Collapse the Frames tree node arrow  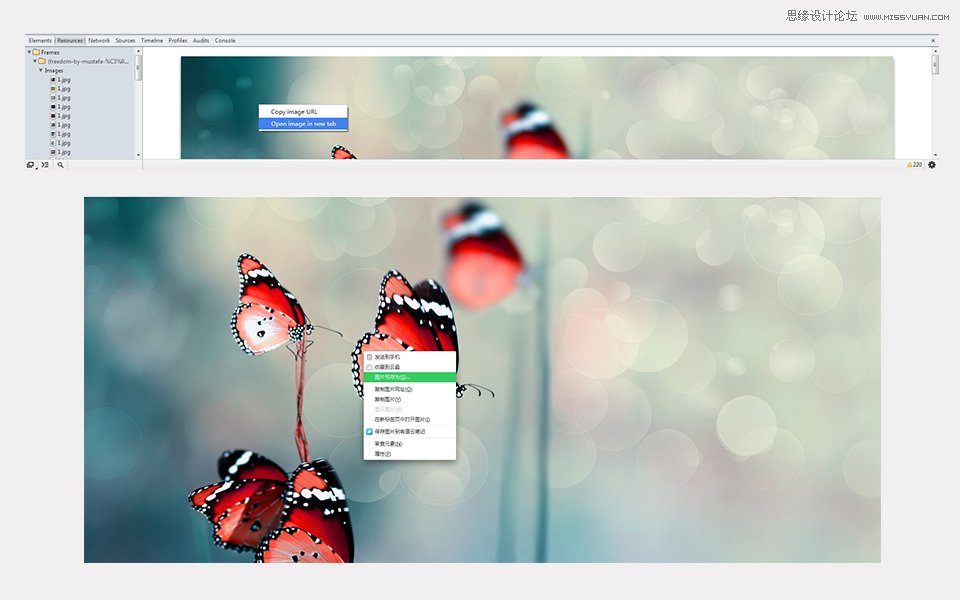click(29, 52)
